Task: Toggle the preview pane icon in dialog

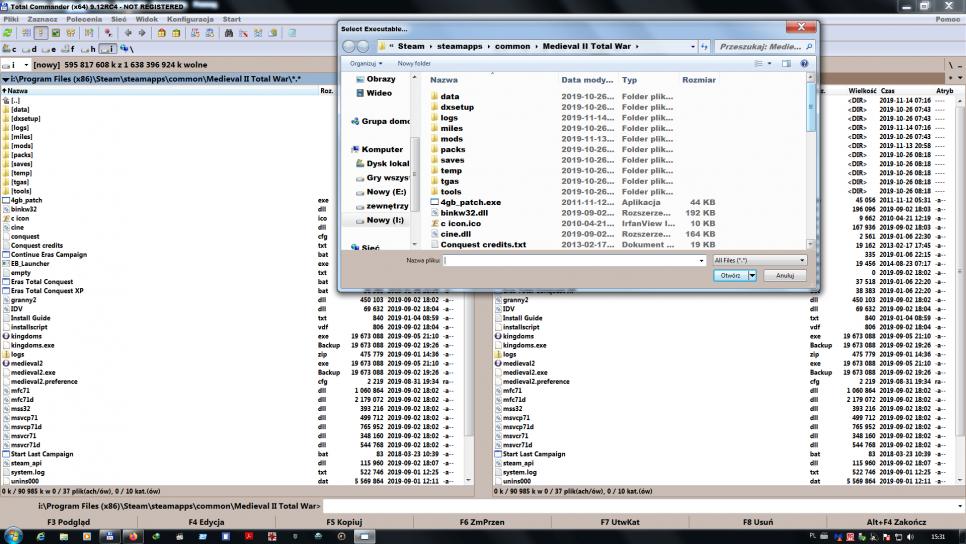Action: click(x=786, y=63)
